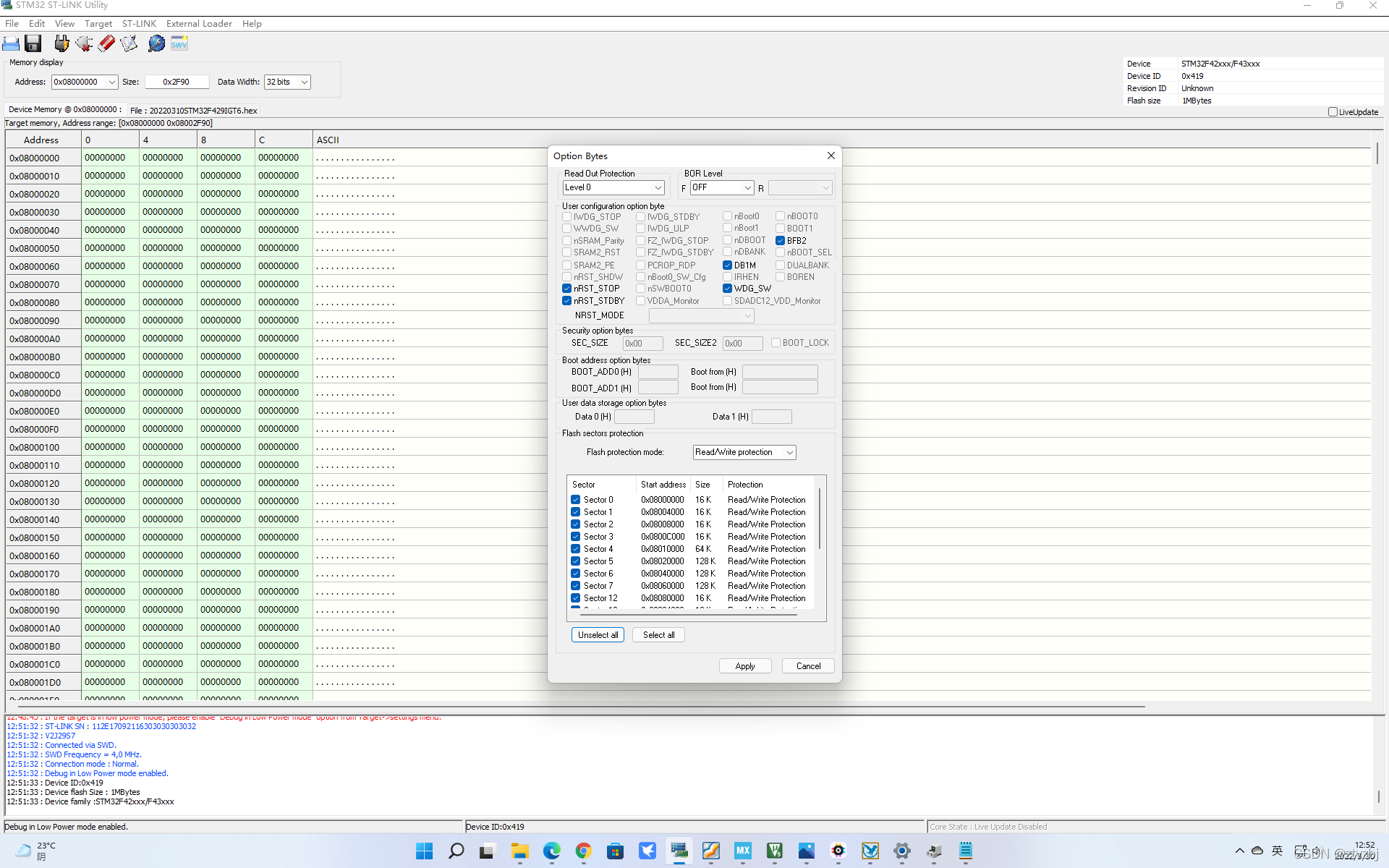Click the weather widget in taskbar
Image resolution: width=1389 pixels, height=868 pixels.
point(36,851)
